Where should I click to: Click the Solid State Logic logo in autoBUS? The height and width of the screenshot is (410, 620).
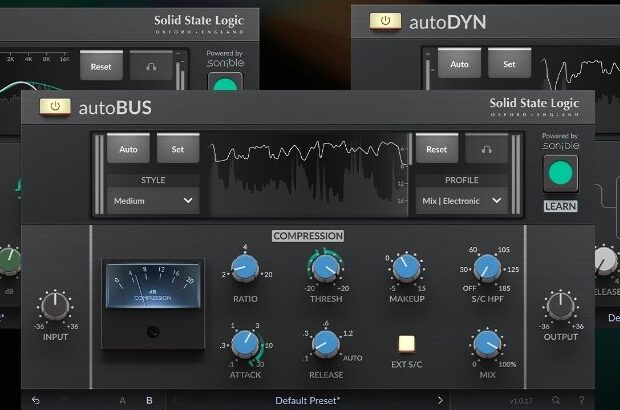534,107
